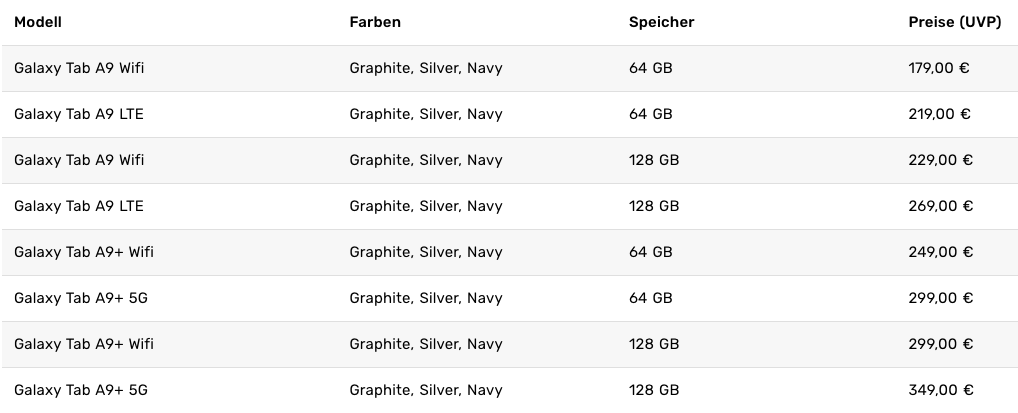Click the 229,00 € price cell
This screenshot has height=413, width=1018.
941,160
